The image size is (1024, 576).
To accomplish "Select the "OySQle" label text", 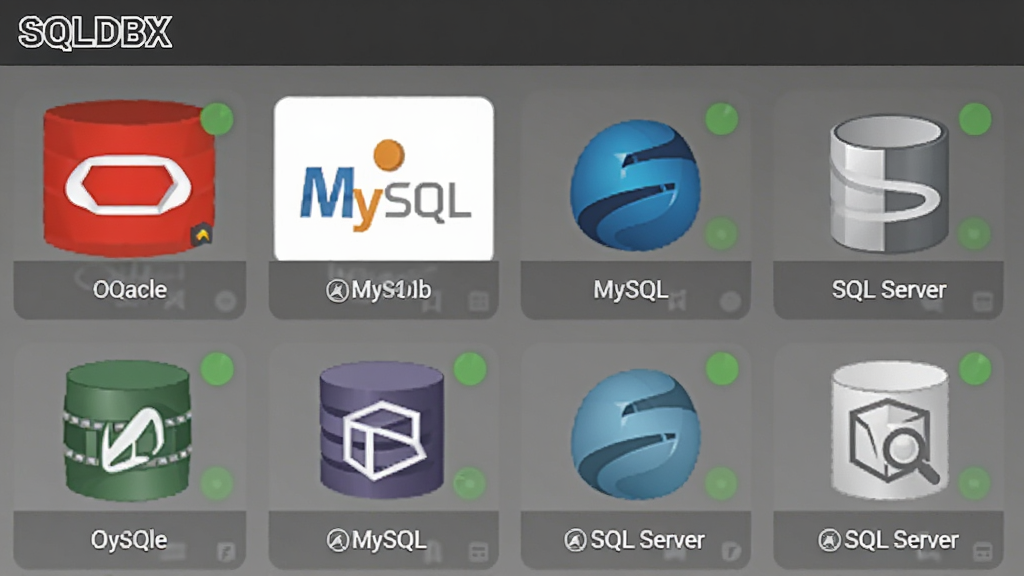I will pyautogui.click(x=129, y=540).
